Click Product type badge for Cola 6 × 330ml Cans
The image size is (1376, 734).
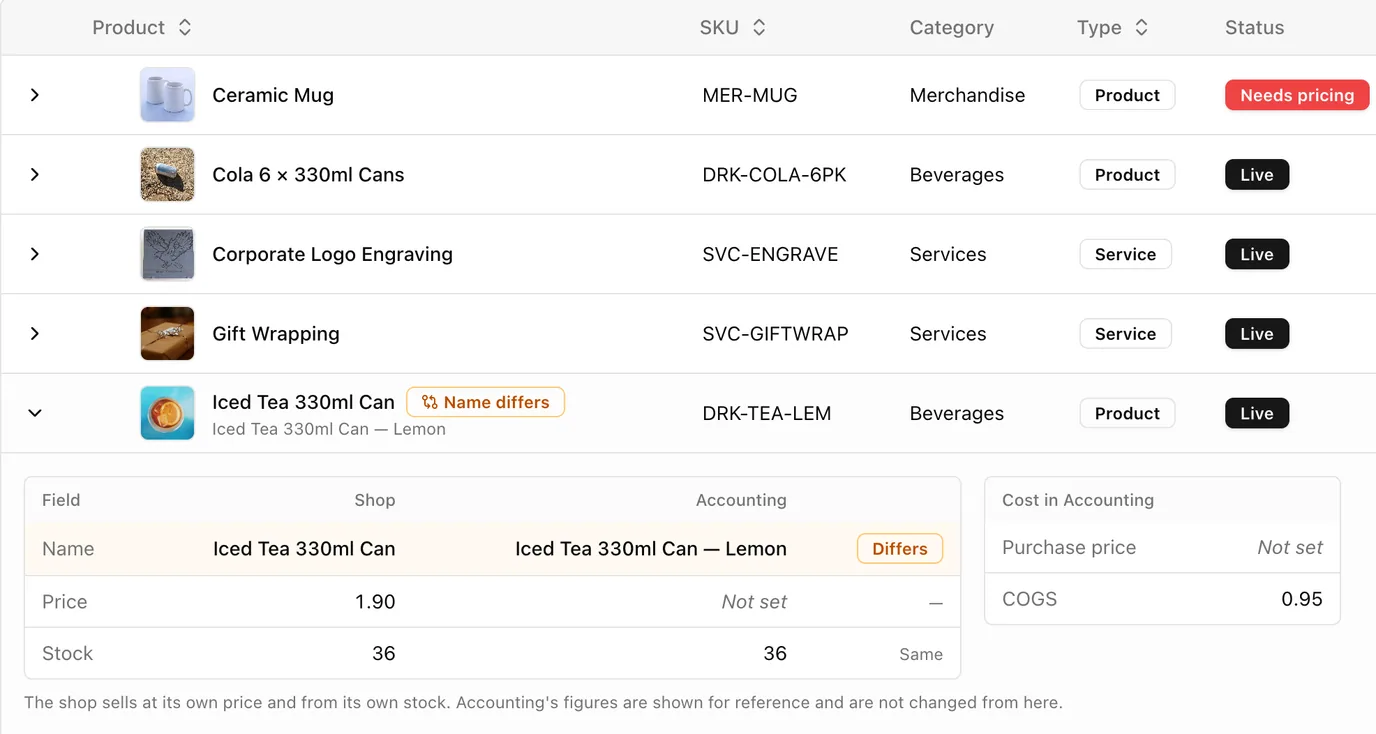(1127, 175)
